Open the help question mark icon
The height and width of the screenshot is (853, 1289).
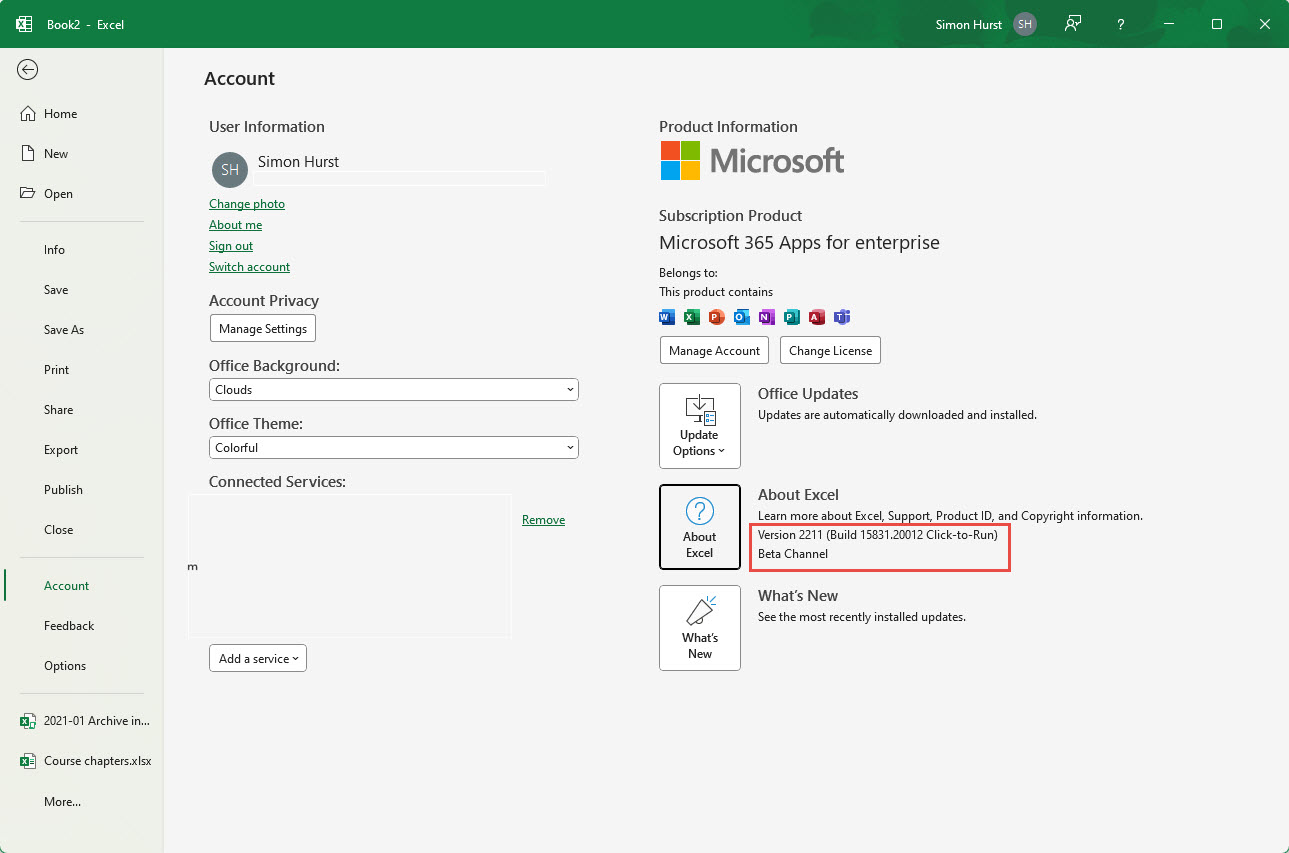1122,24
